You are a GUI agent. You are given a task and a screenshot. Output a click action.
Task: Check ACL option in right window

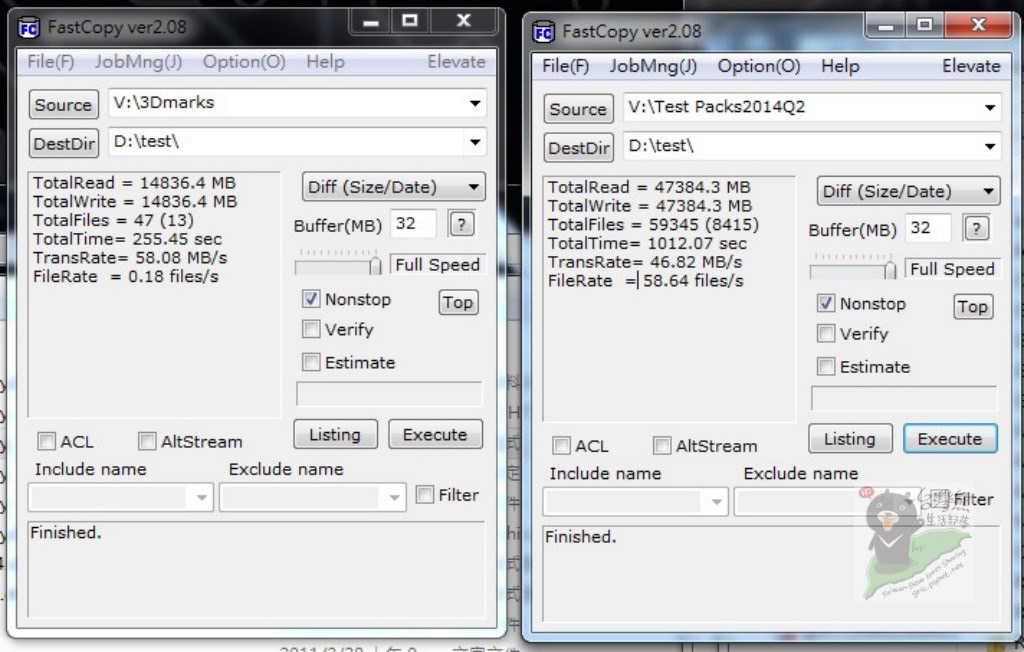pos(561,446)
